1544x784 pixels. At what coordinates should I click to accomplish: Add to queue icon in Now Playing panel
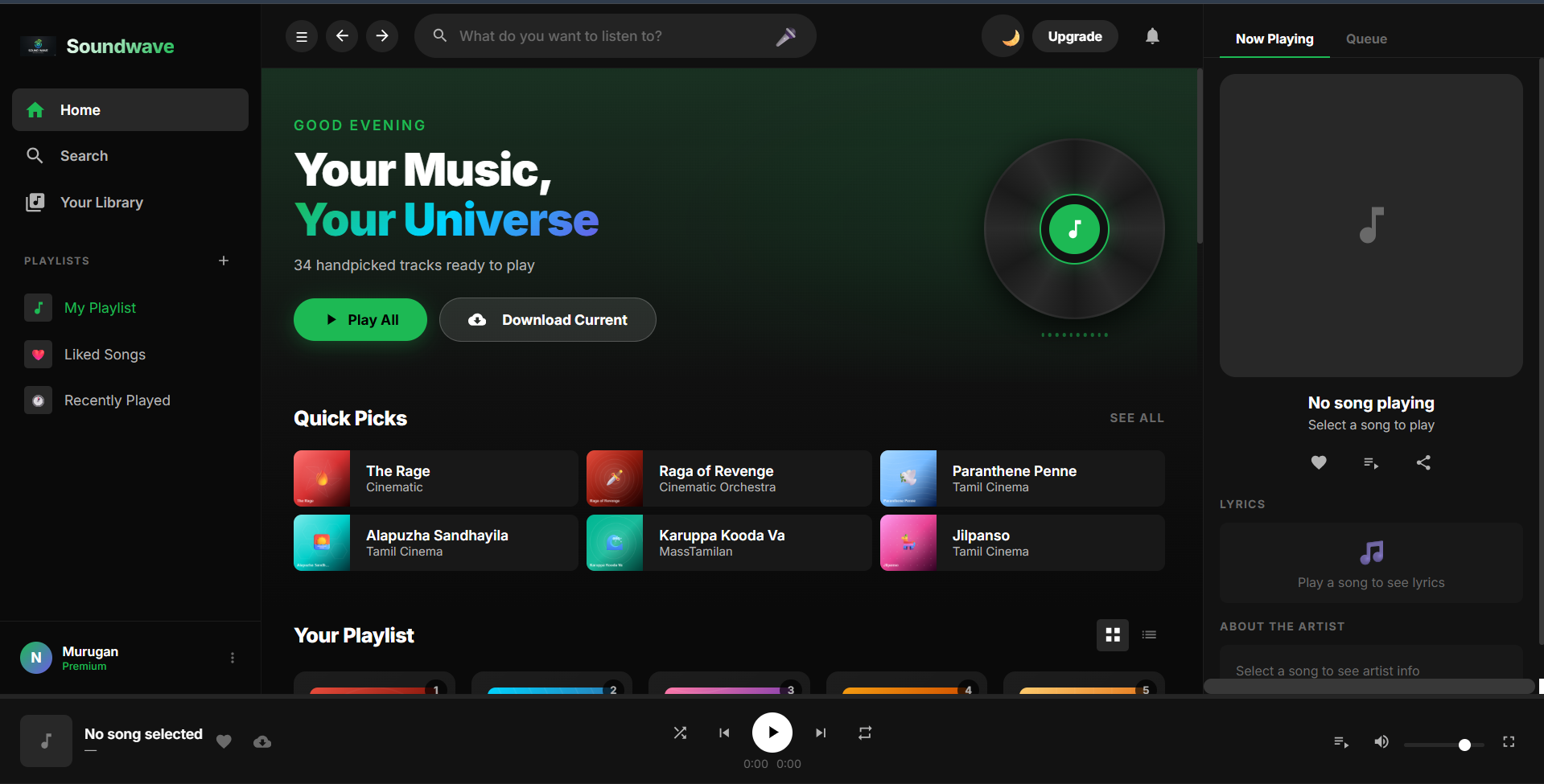[1371, 462]
